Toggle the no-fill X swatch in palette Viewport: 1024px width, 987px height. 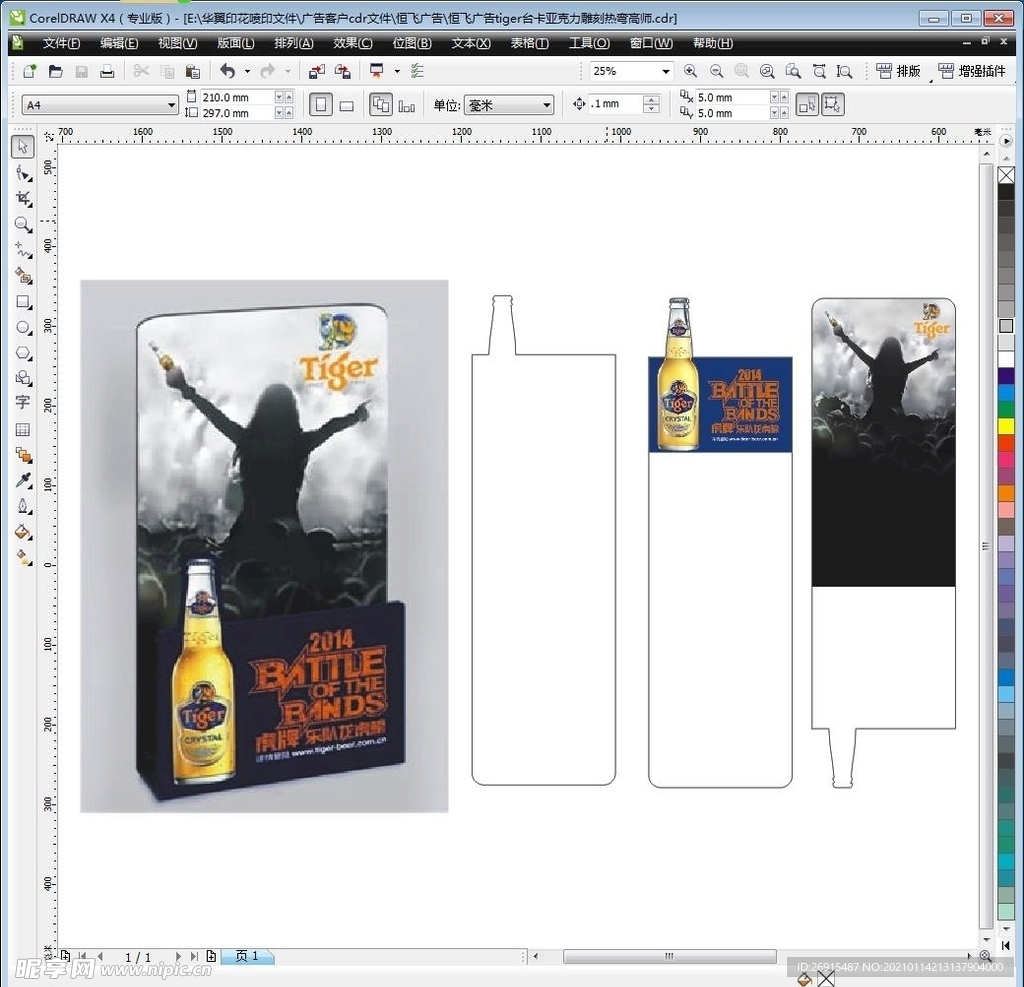[x=1006, y=175]
